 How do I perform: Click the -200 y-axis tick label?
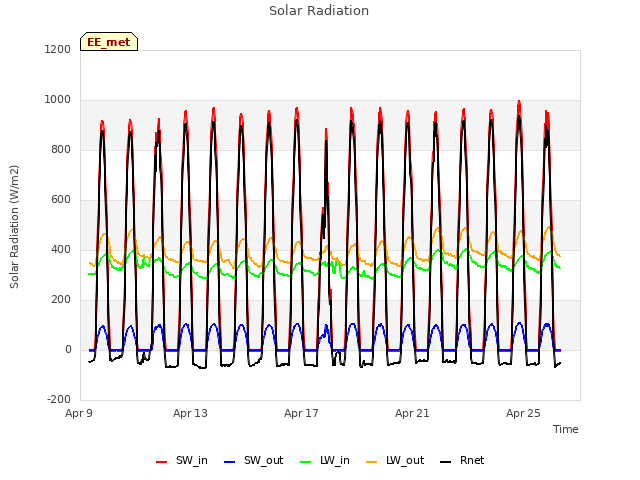(59, 400)
